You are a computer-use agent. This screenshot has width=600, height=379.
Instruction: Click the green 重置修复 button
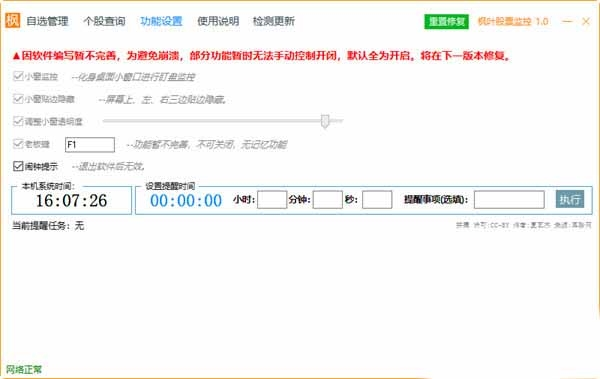coord(447,21)
